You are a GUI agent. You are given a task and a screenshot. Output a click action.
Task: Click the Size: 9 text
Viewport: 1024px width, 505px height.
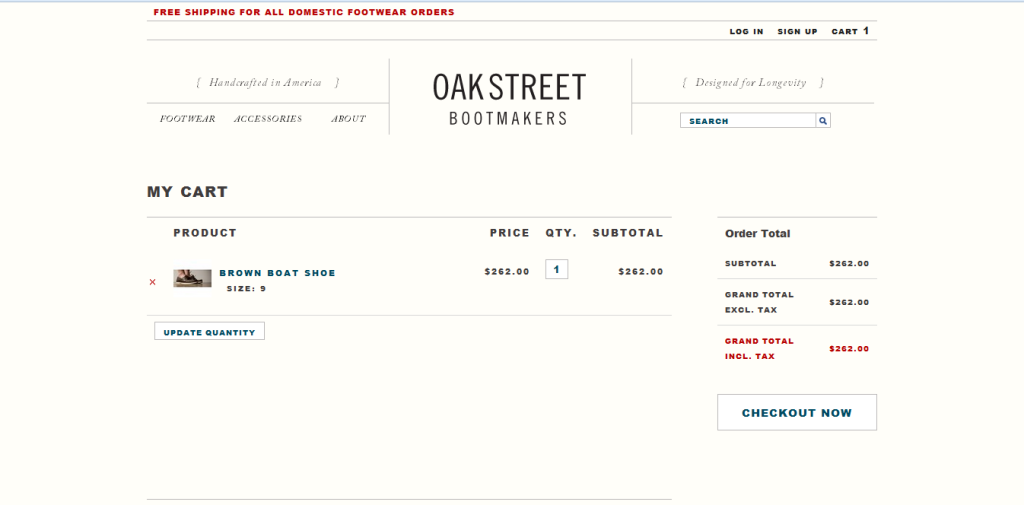tap(246, 289)
